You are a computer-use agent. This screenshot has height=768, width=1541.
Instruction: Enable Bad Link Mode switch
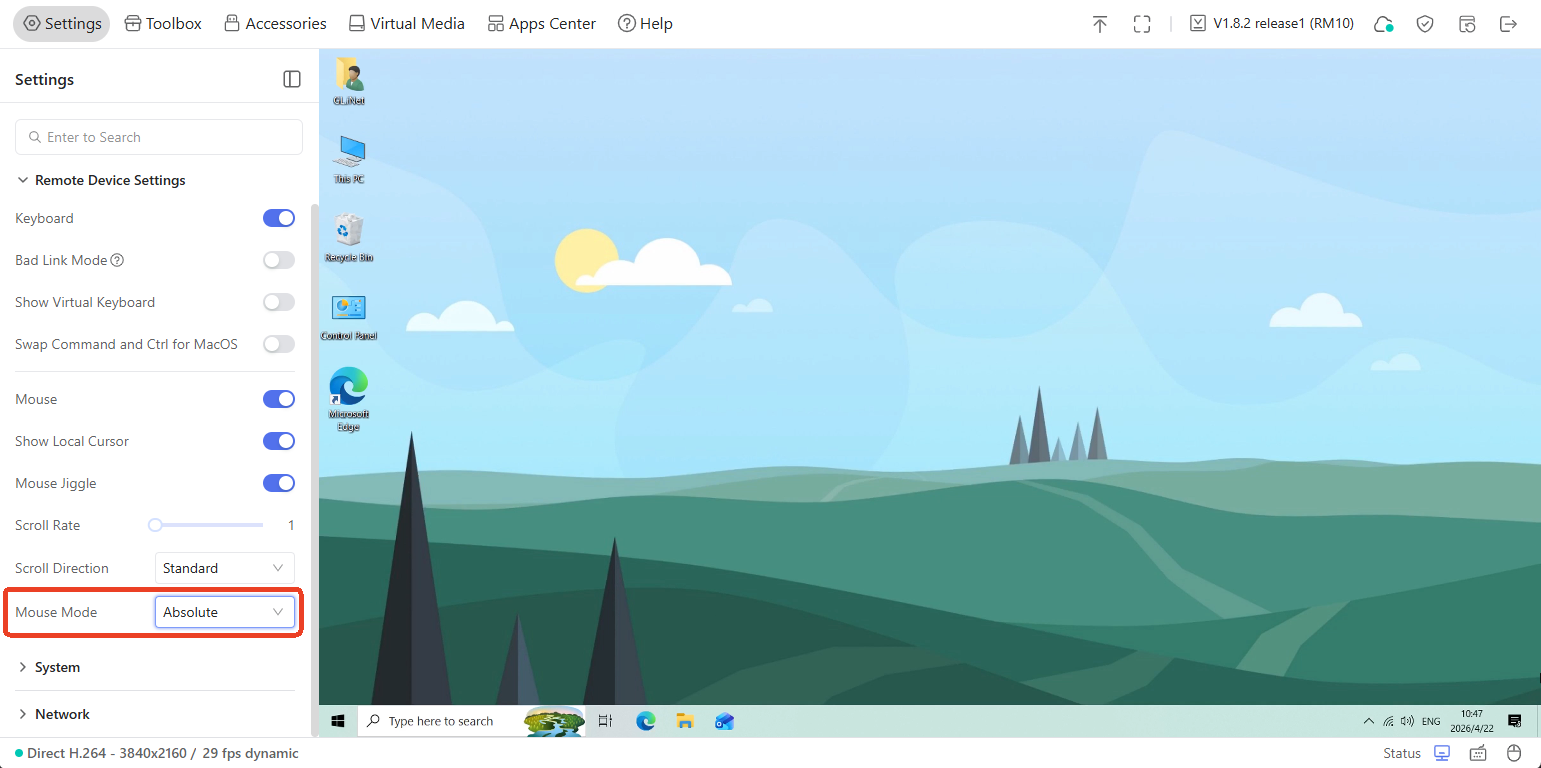click(279, 260)
